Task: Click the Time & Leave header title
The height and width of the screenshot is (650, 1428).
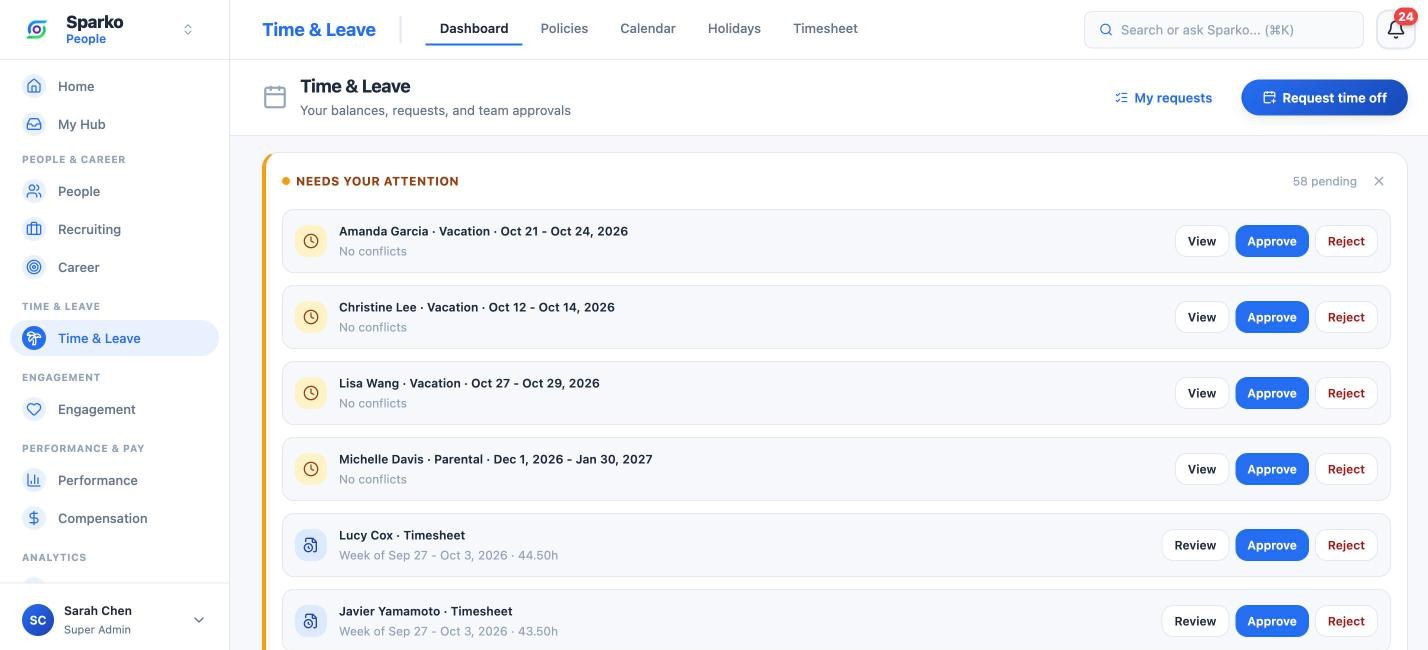Action: tap(319, 30)
